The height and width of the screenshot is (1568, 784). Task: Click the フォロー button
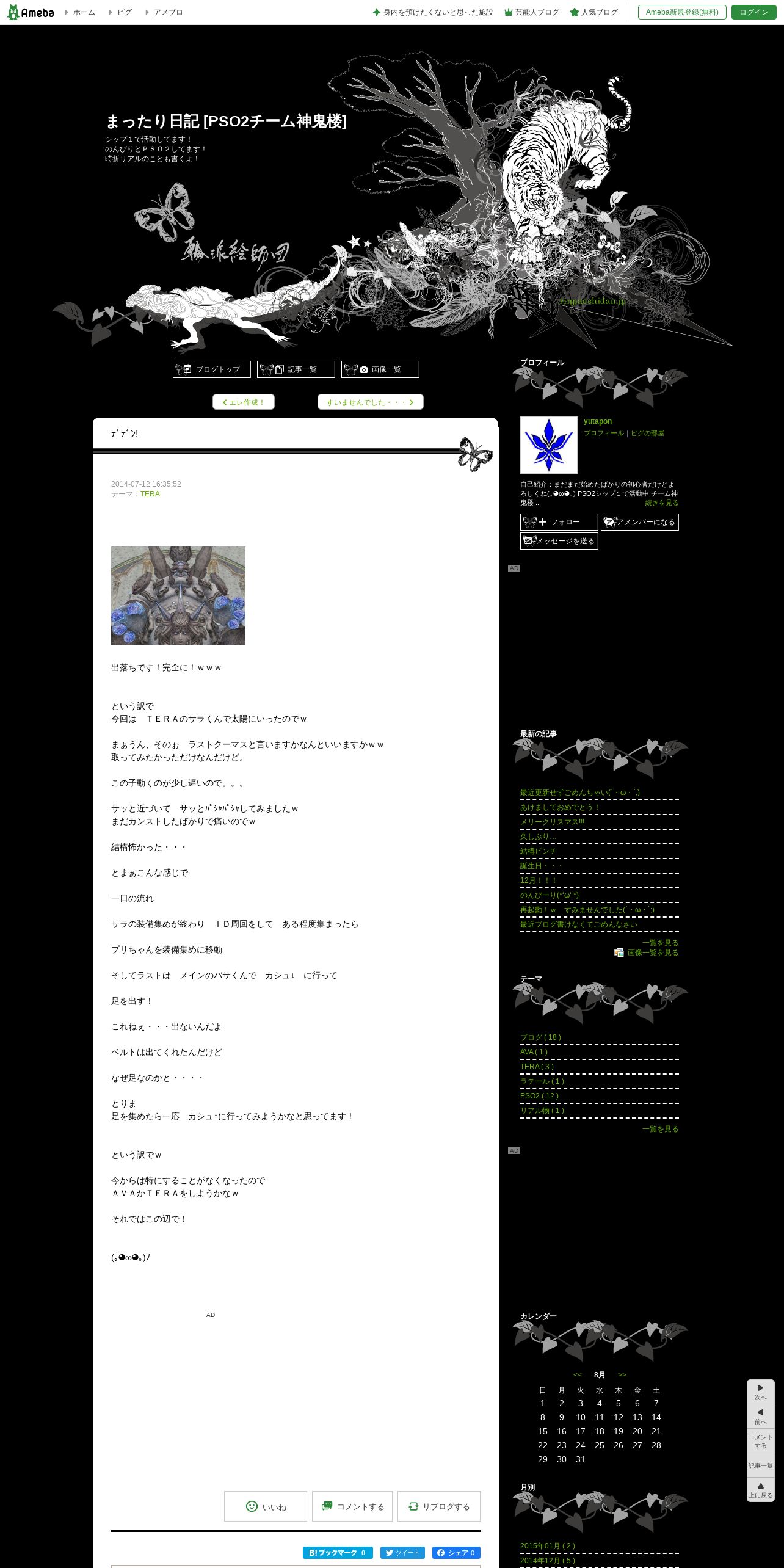559,522
